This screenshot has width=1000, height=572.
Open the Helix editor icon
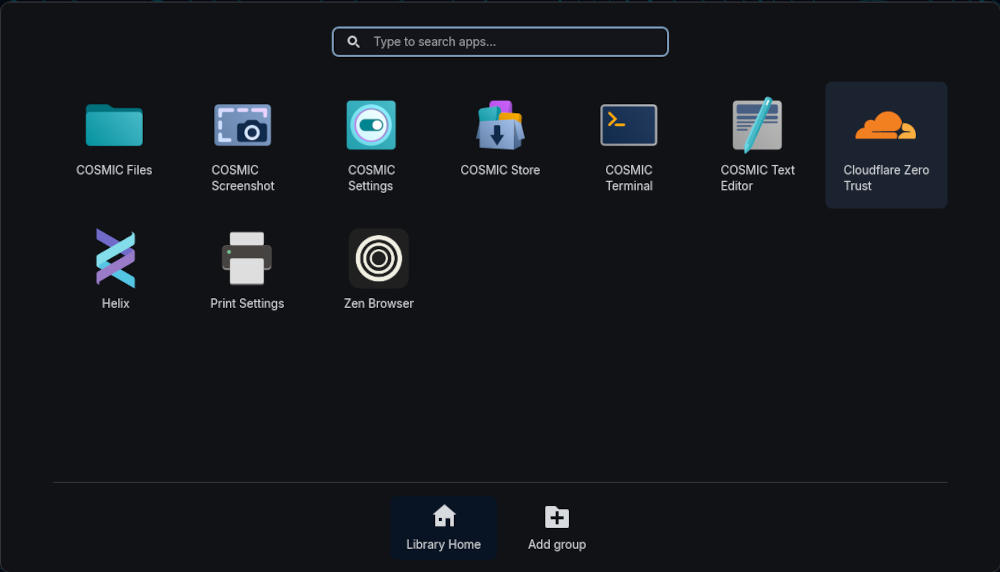[115, 258]
